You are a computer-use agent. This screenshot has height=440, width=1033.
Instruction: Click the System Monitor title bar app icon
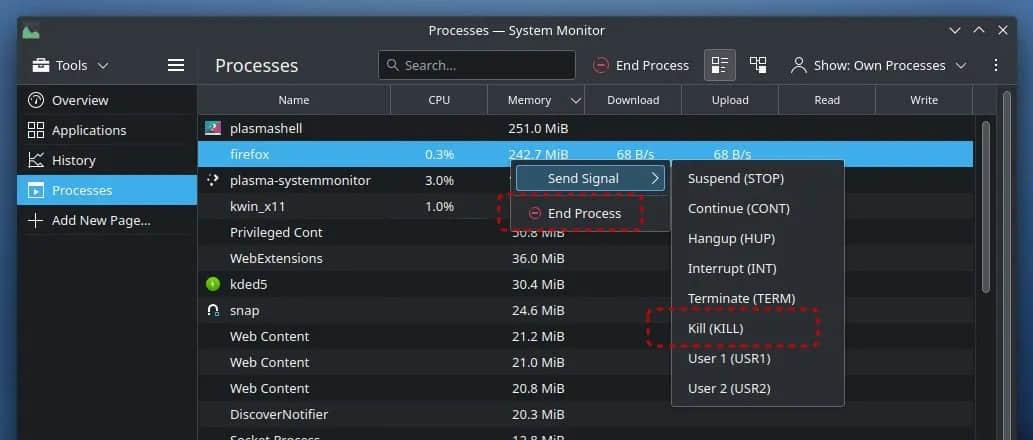[x=31, y=31]
